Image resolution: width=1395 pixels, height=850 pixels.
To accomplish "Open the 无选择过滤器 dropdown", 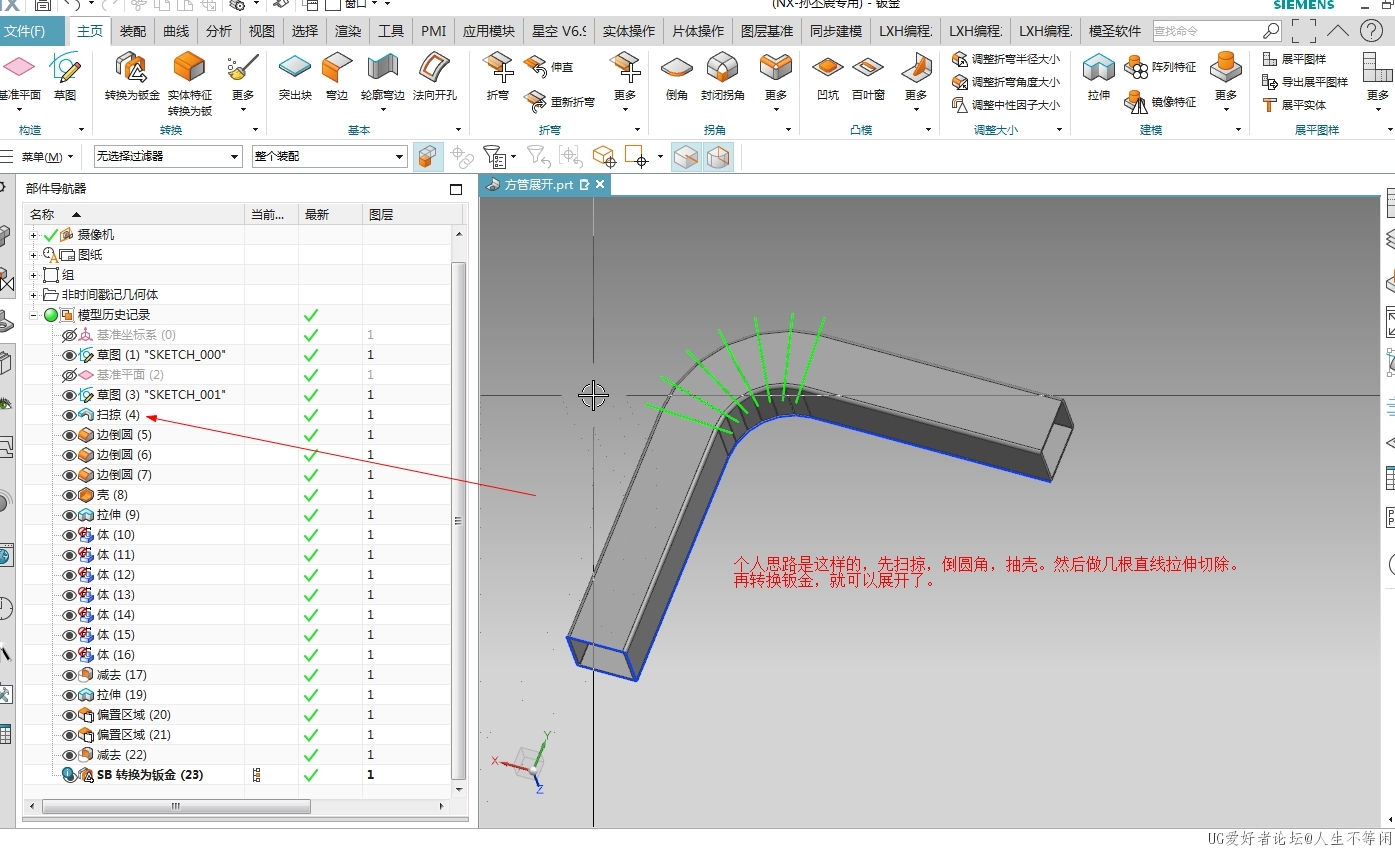I will [168, 156].
